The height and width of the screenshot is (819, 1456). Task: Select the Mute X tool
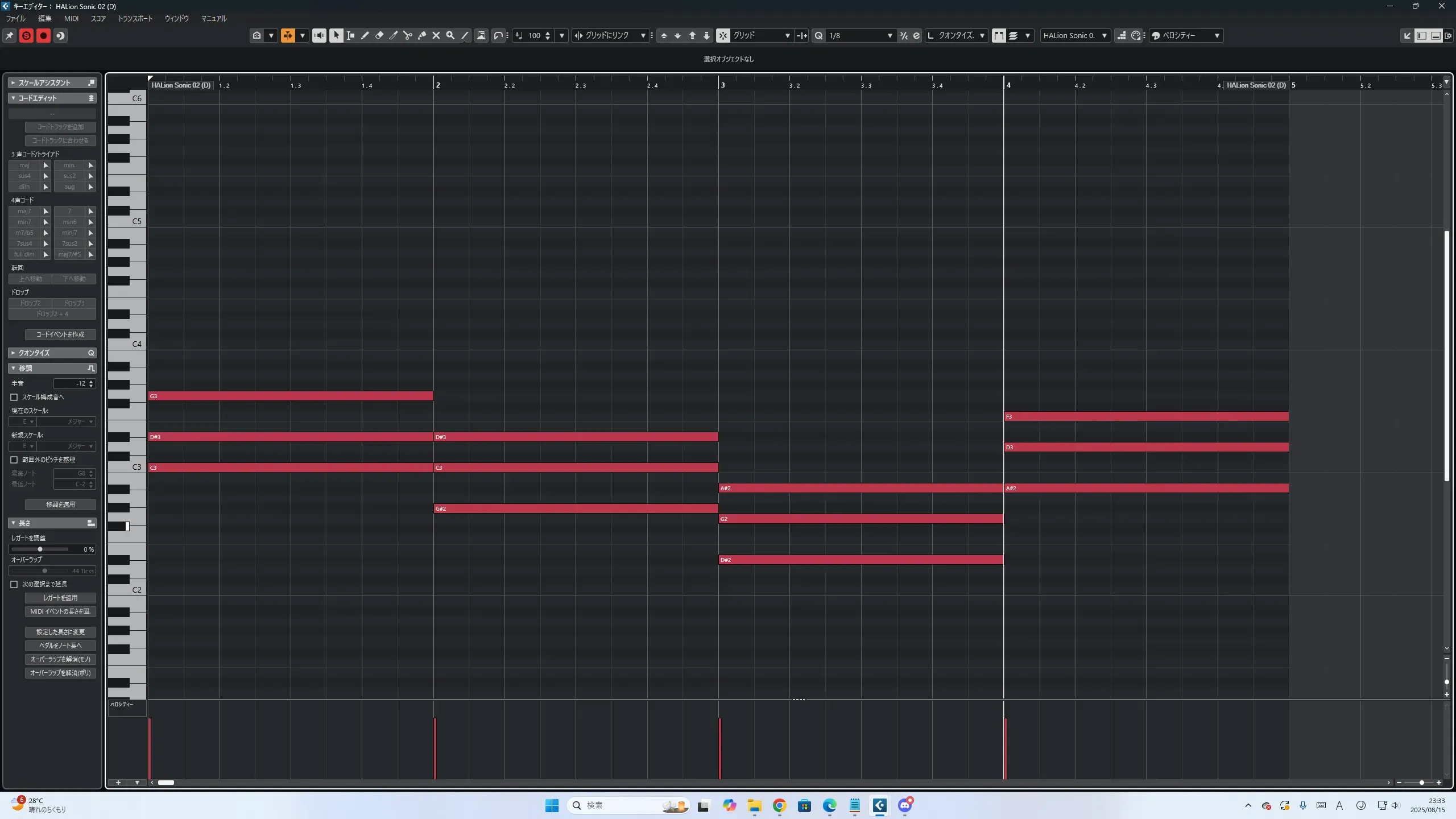pyautogui.click(x=436, y=35)
